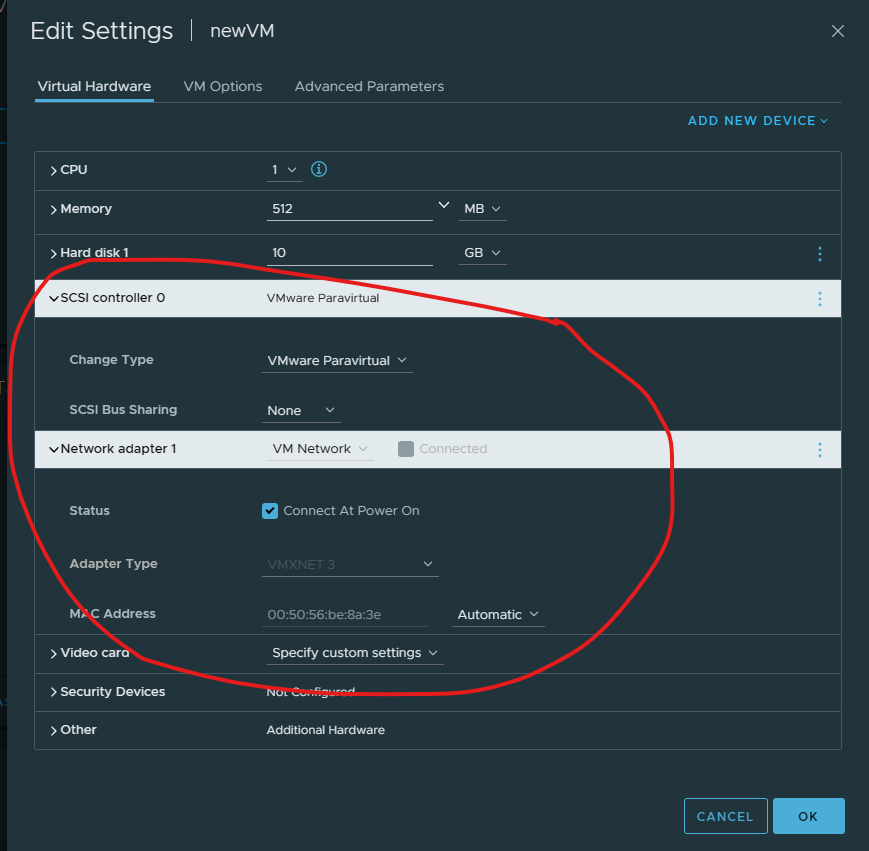Open Change Type VMware Paravirtual dropdown

[x=337, y=361]
